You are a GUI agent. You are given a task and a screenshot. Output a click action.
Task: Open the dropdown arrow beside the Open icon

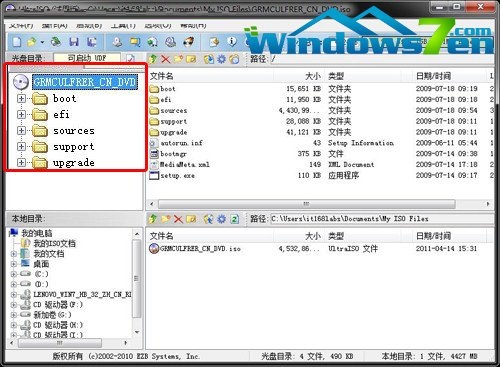(42, 42)
